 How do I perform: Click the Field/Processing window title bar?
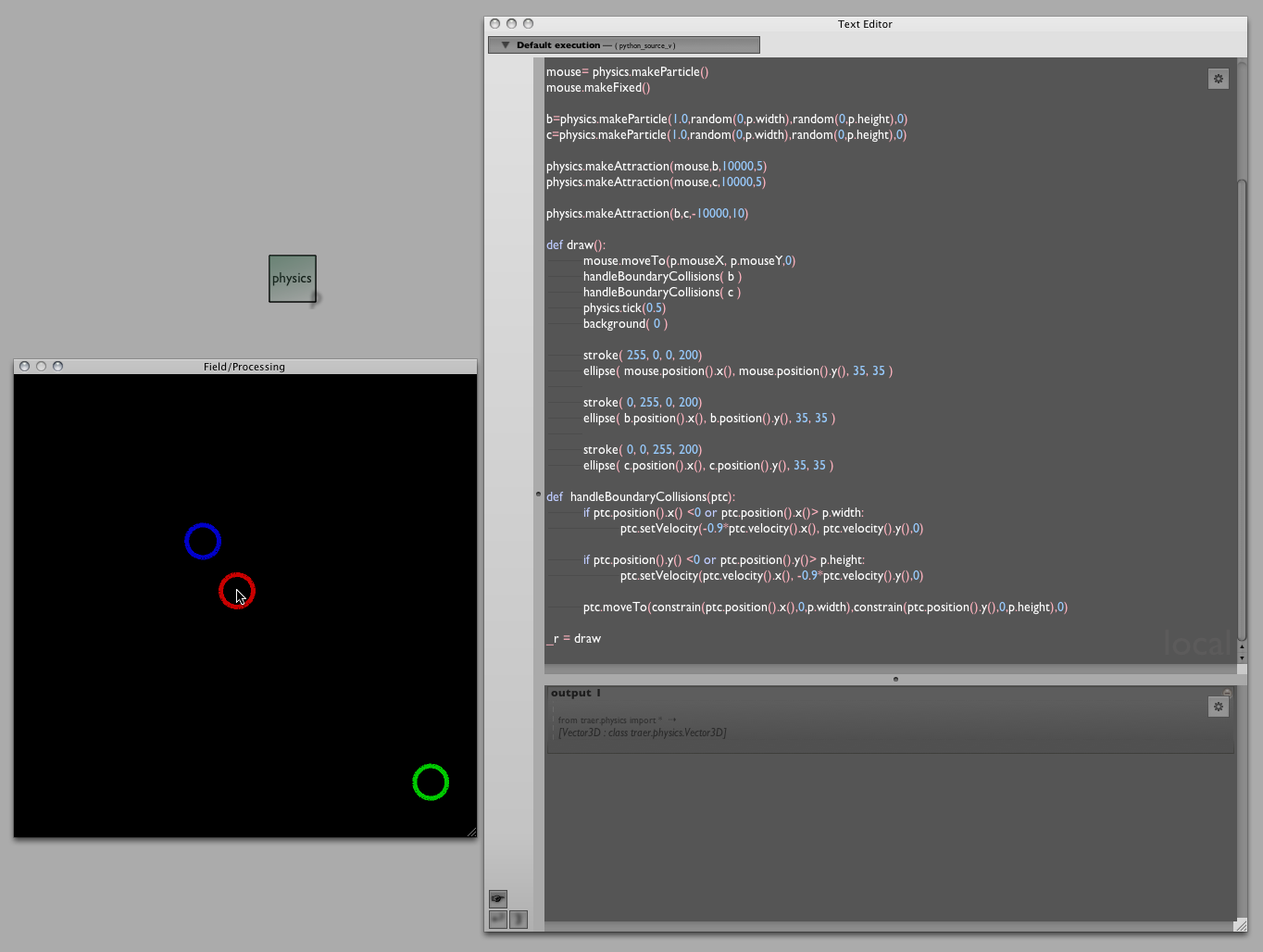point(244,367)
